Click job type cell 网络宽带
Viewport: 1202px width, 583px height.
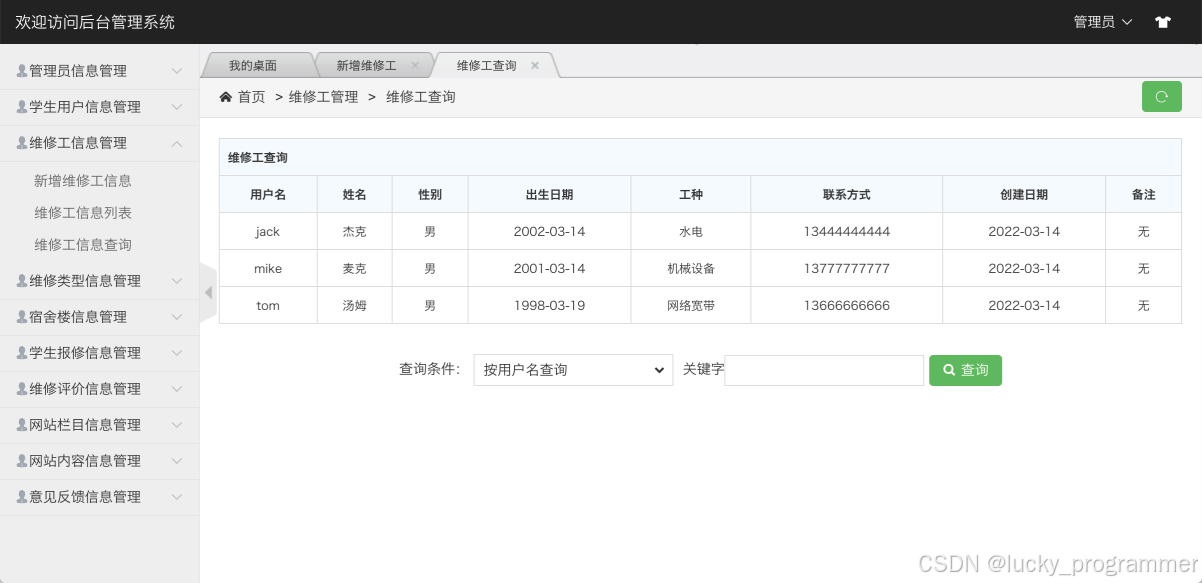(691, 306)
